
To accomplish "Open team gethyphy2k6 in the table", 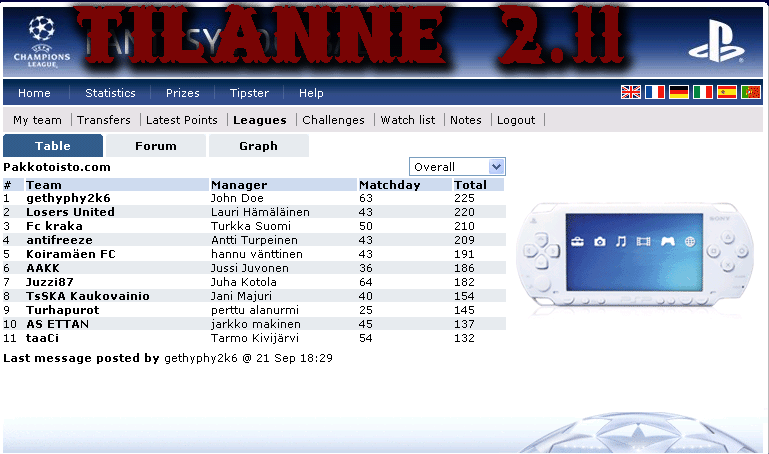I will [68, 198].
